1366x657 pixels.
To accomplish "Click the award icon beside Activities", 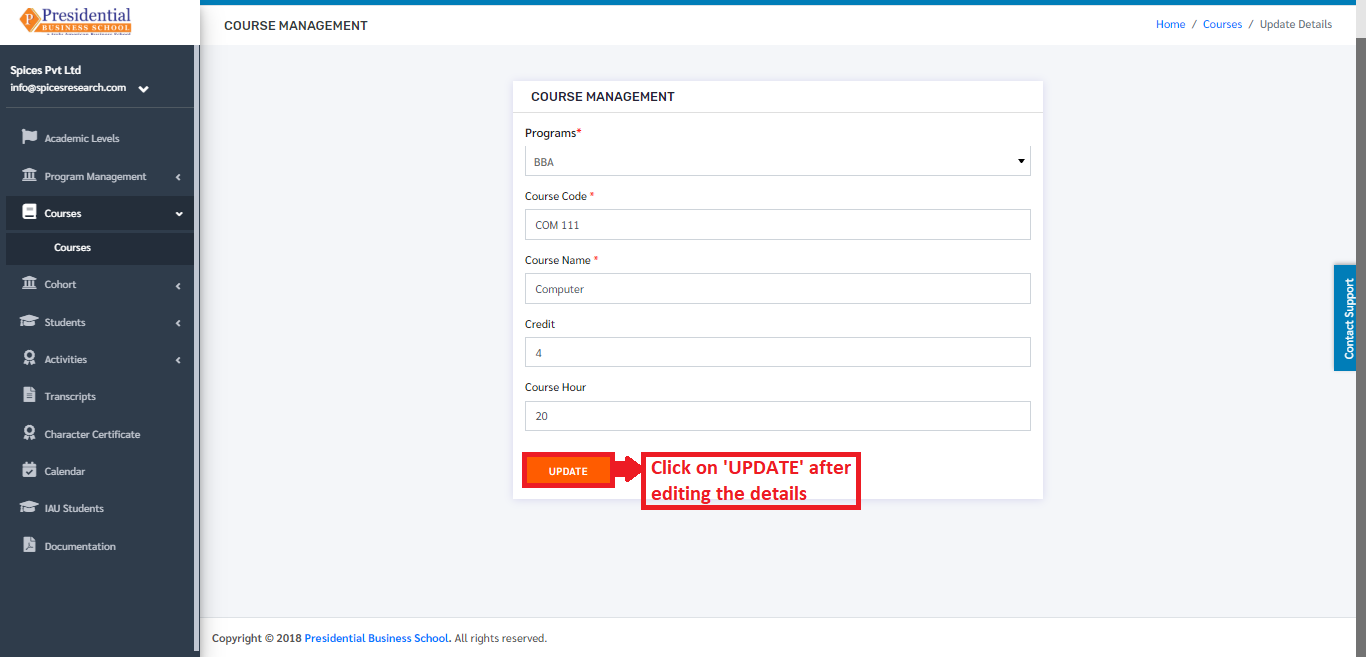I will (x=29, y=358).
